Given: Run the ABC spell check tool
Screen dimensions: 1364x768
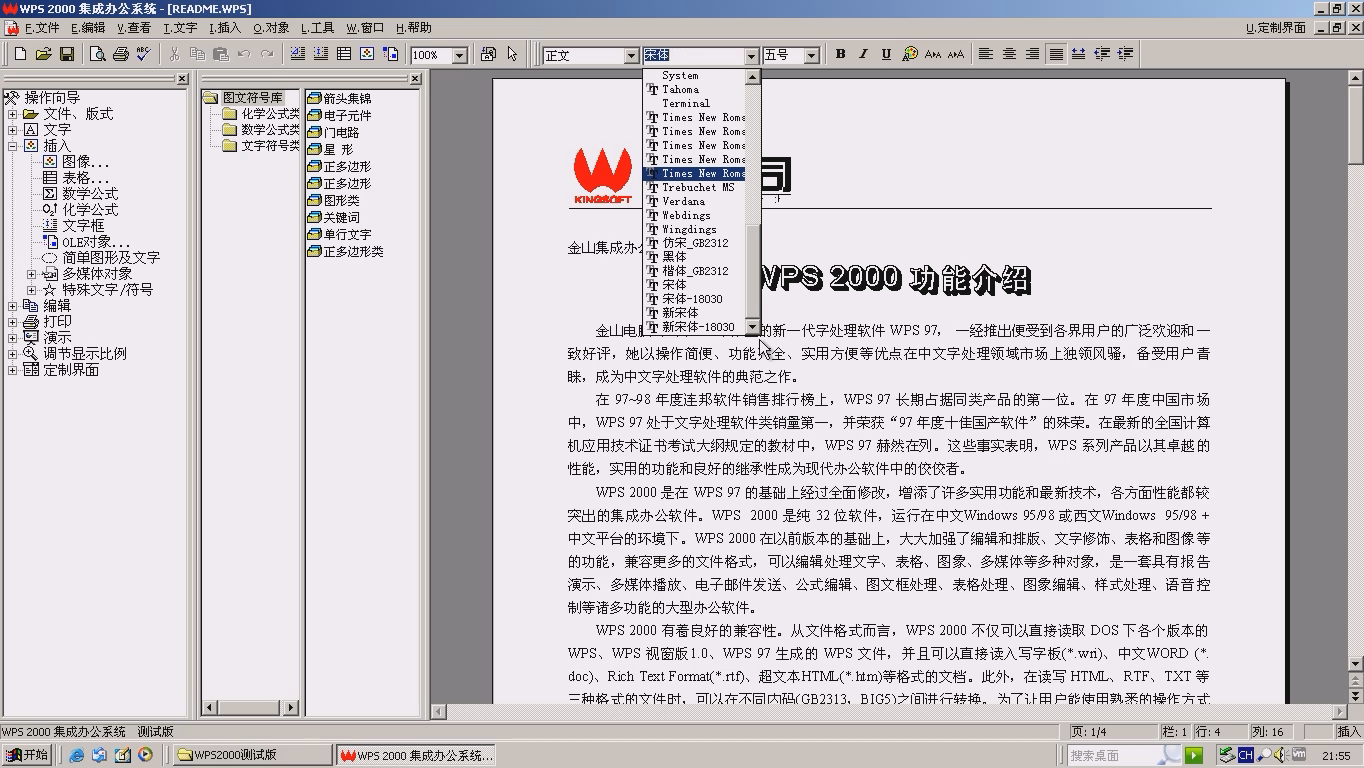Looking at the screenshot, I should pyautogui.click(x=144, y=54).
